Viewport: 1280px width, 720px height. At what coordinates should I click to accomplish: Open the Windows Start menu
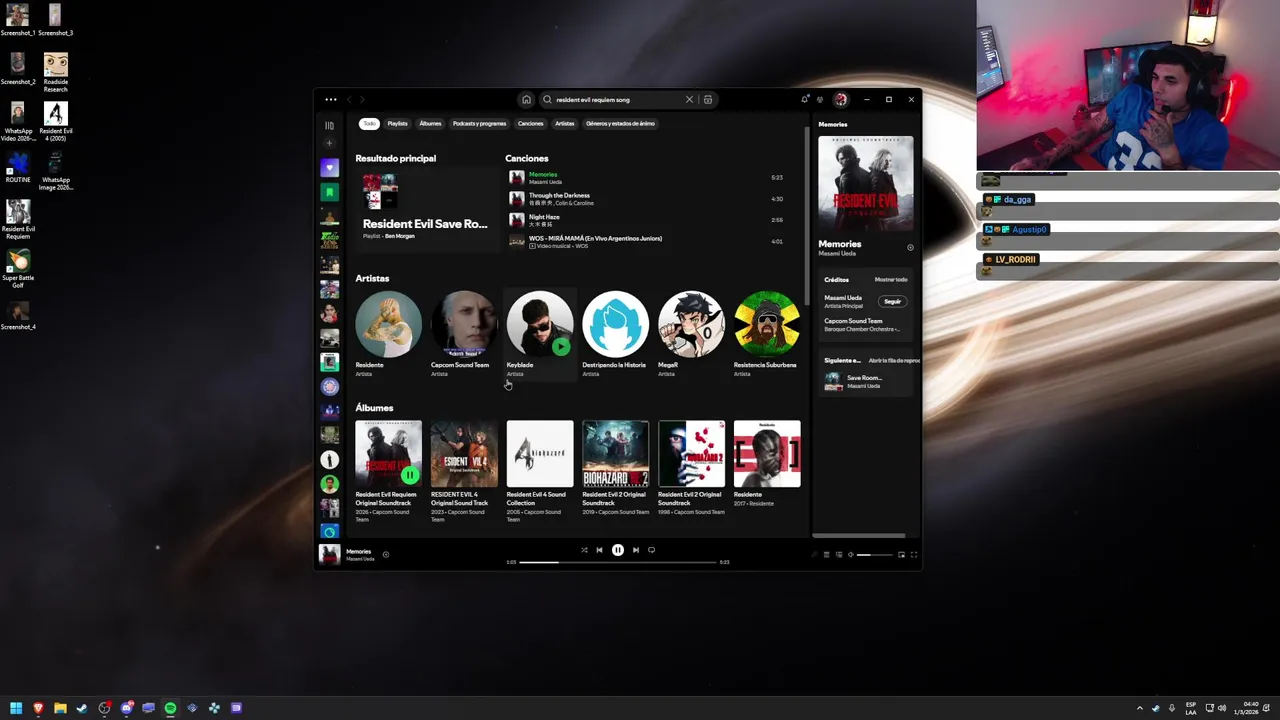16,708
